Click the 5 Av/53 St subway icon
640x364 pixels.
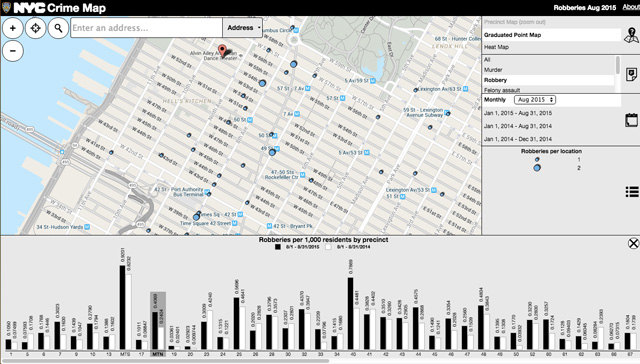point(367,153)
